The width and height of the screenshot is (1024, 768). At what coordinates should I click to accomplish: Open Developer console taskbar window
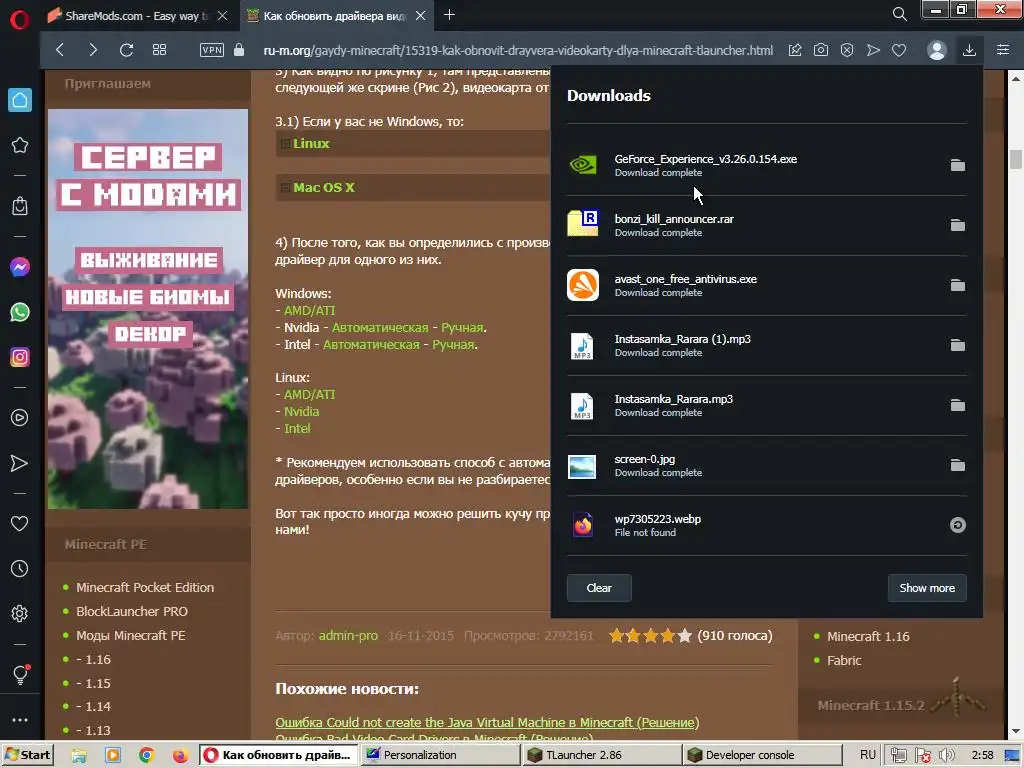(763, 755)
